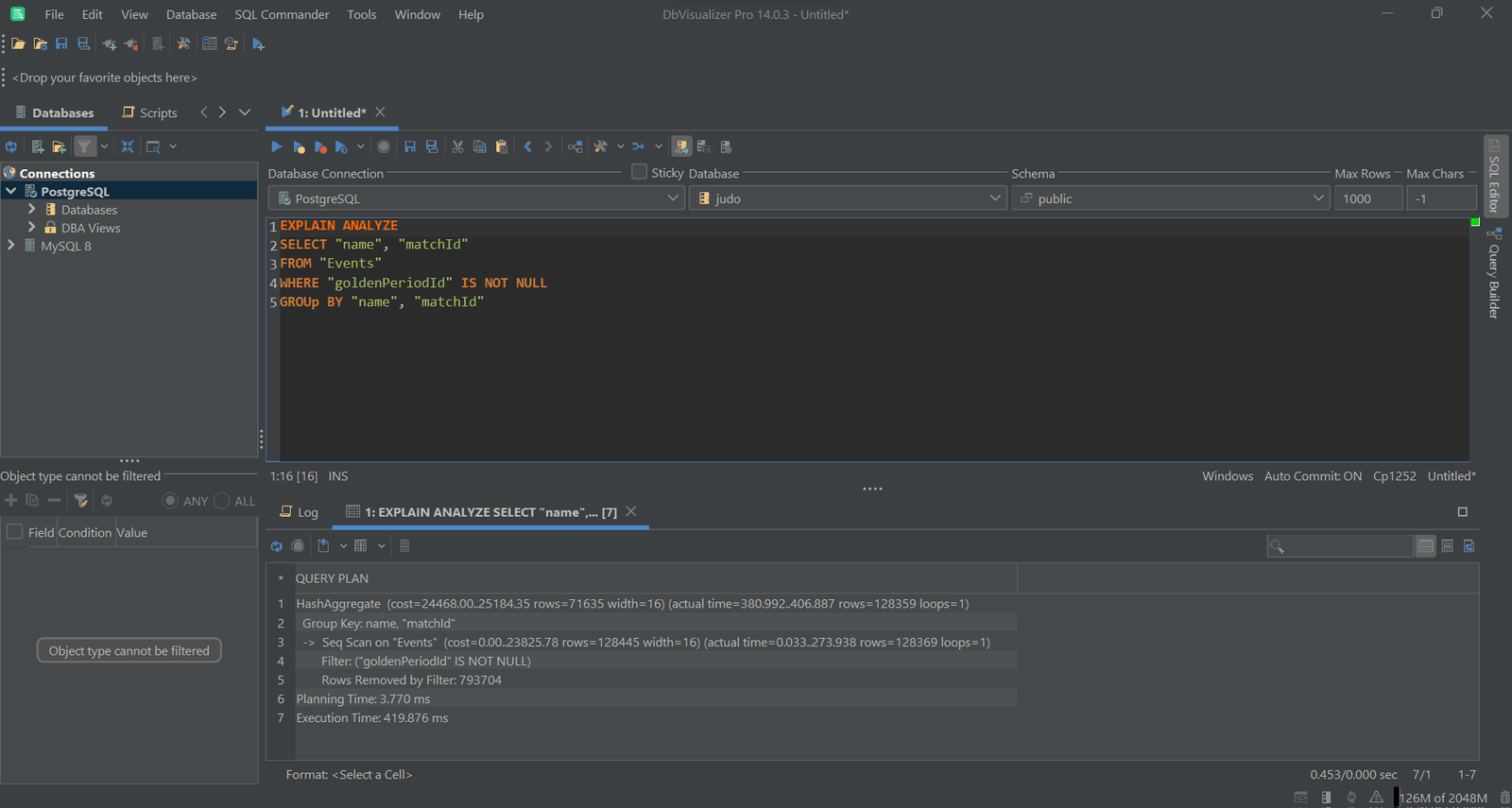Switch result to form view icon
This screenshot has height=808, width=1512.
click(x=1448, y=546)
